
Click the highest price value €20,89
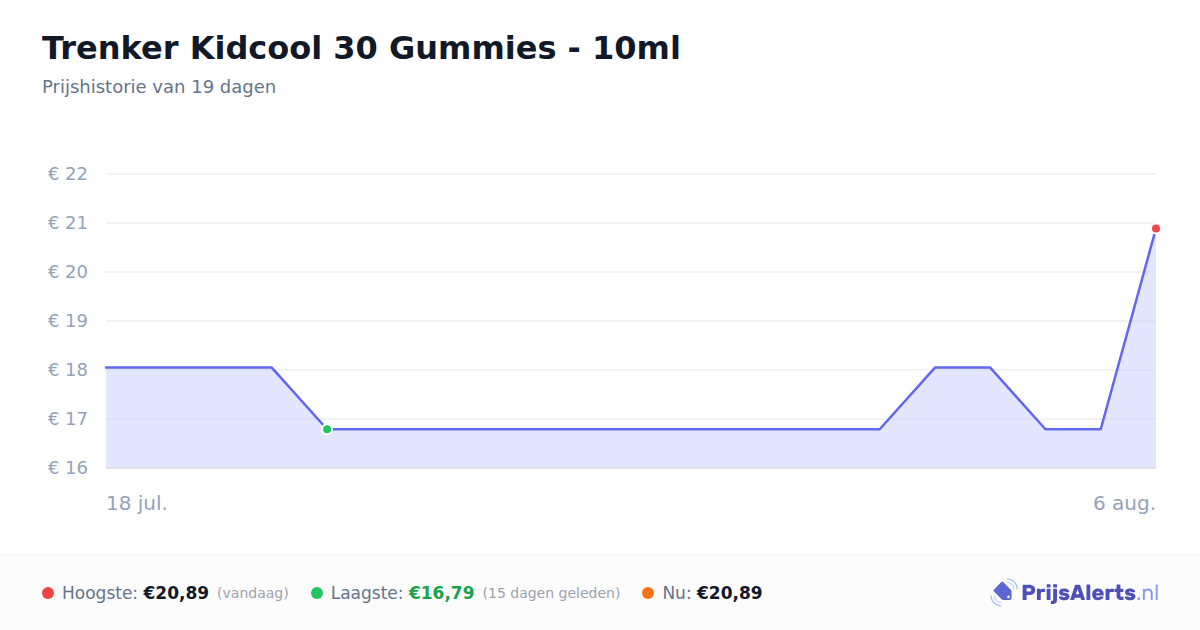[176, 593]
